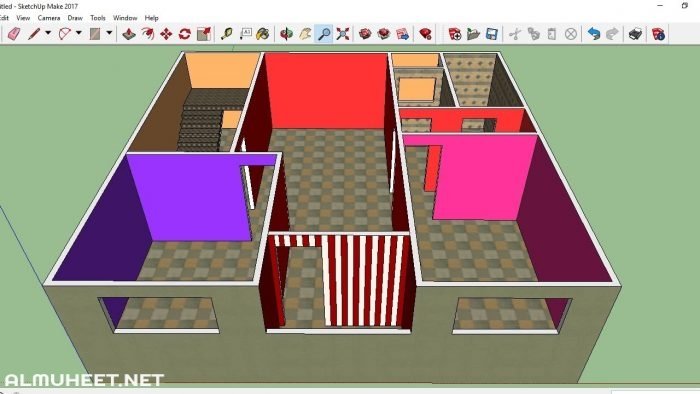Open the 3D Warehouse icon
Screen dimensions: 700x394
(365, 33)
